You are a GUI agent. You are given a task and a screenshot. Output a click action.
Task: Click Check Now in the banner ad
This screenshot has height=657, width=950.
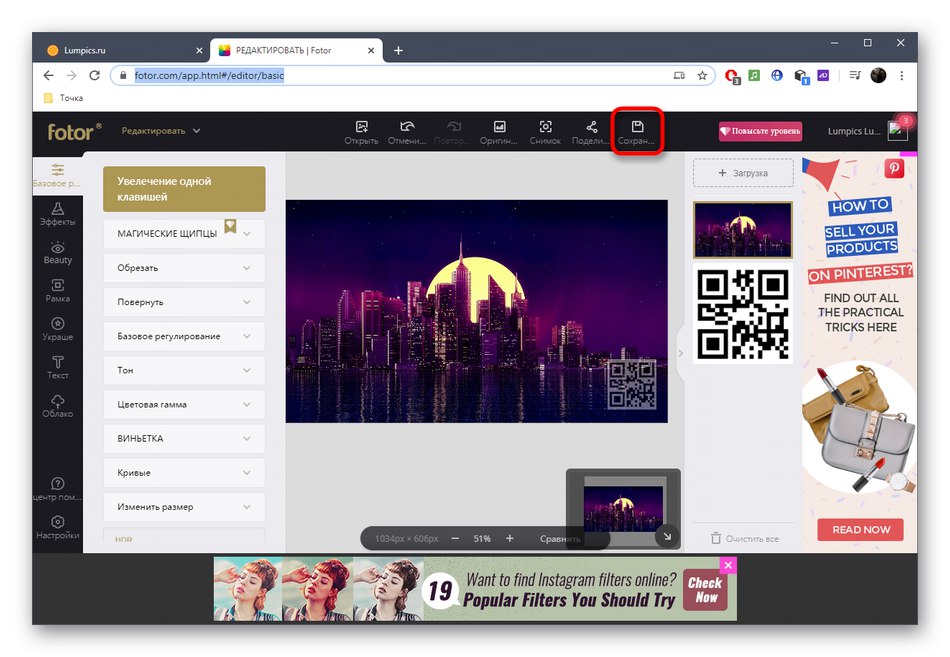(705, 590)
